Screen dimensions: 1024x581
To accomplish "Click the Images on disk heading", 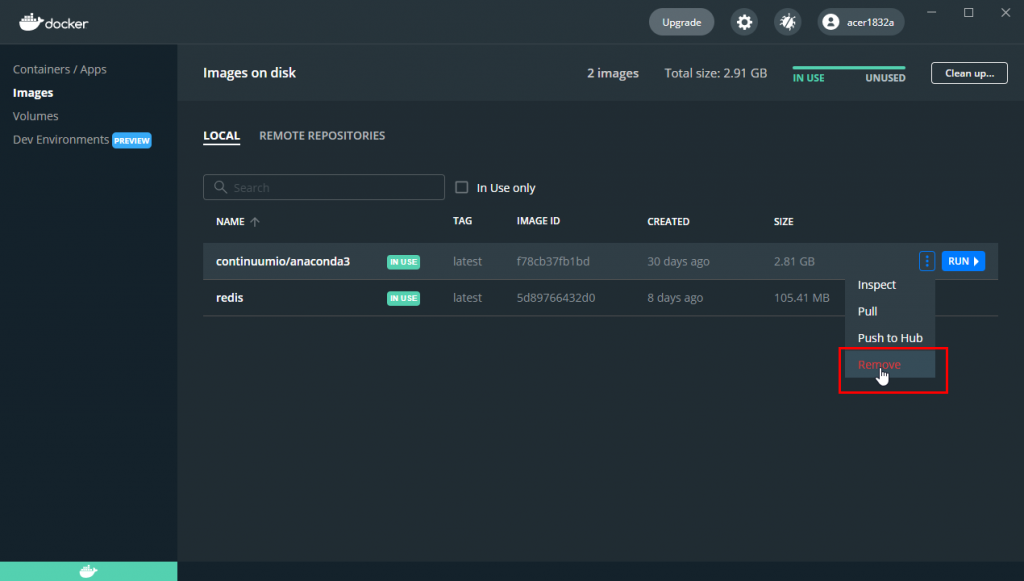I will (249, 73).
